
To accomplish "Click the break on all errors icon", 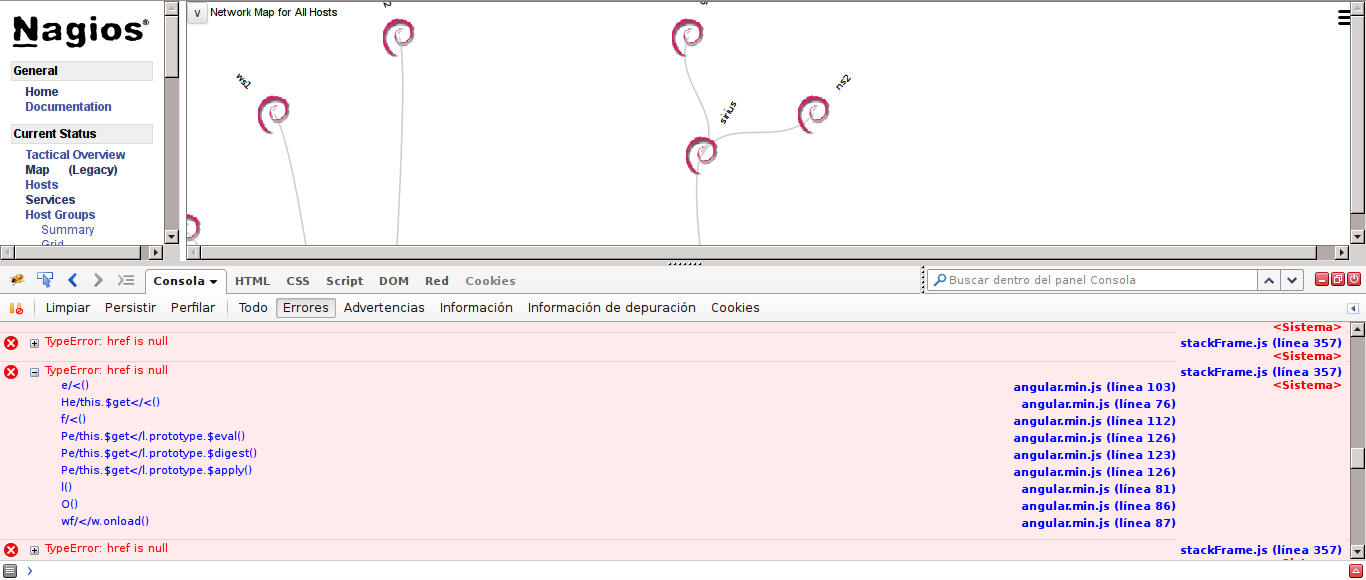I will (16, 308).
